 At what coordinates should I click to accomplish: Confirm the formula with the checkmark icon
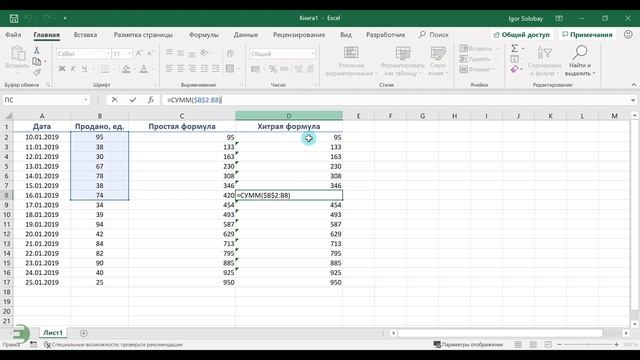coord(133,100)
